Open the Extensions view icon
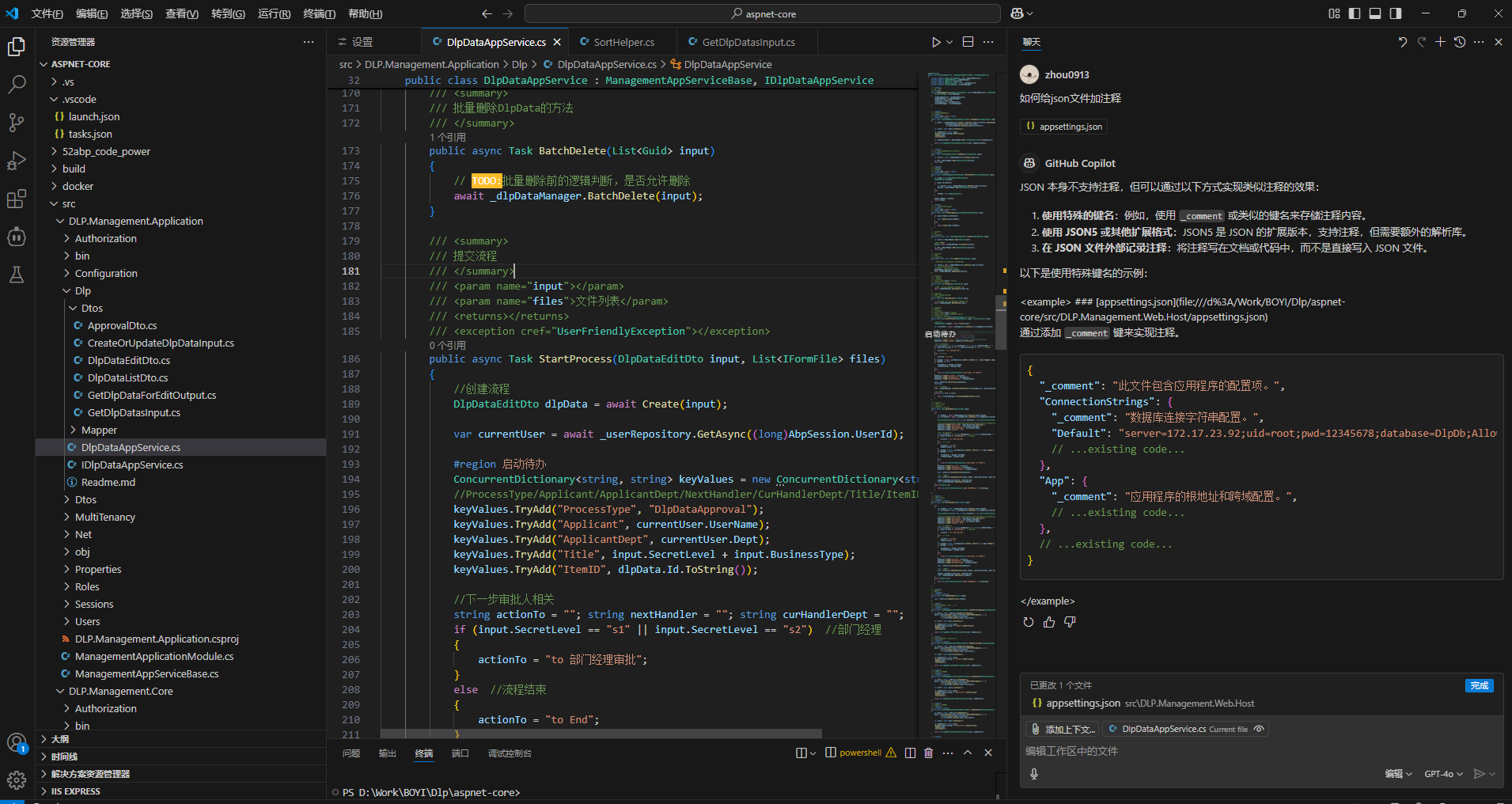The height and width of the screenshot is (804, 1512). (17, 199)
